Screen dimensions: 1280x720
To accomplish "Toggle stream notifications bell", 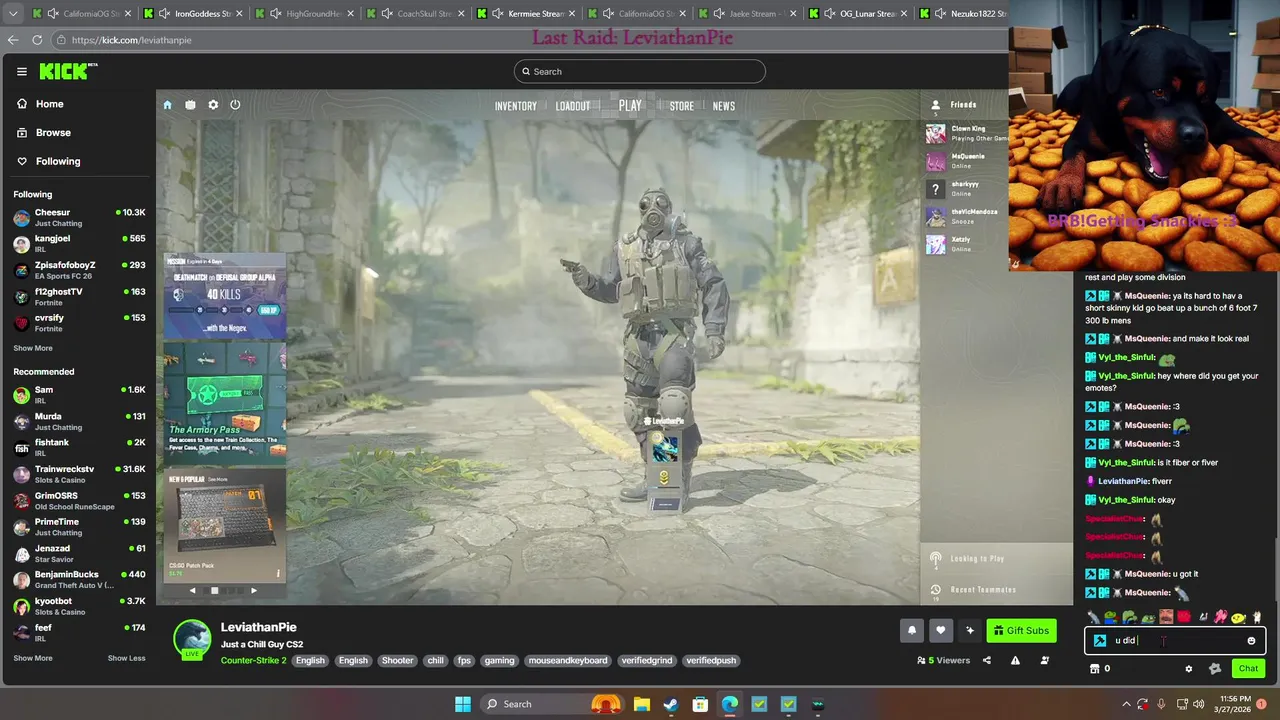I will pyautogui.click(x=912, y=630).
